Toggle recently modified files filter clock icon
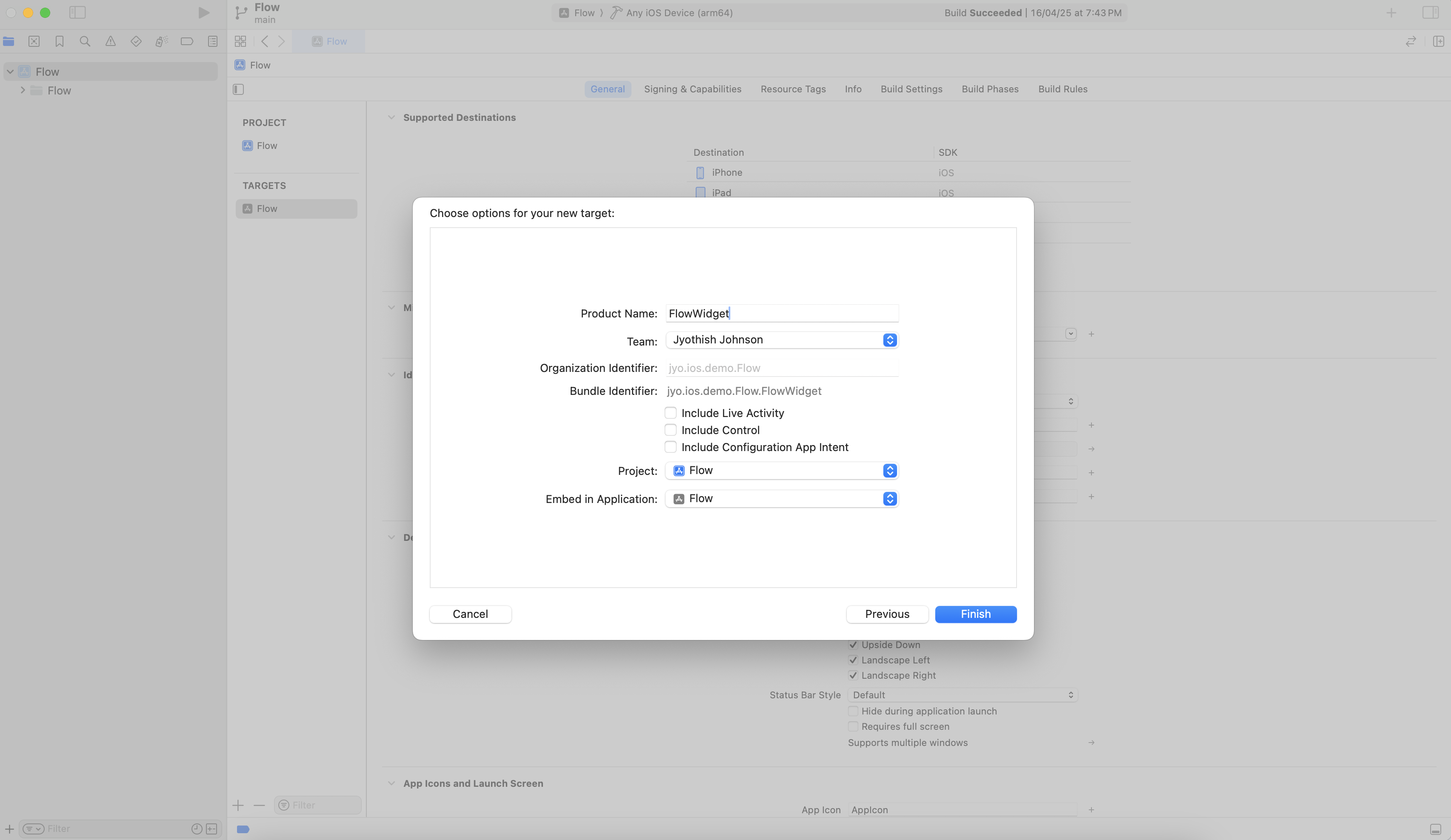 [x=196, y=829]
